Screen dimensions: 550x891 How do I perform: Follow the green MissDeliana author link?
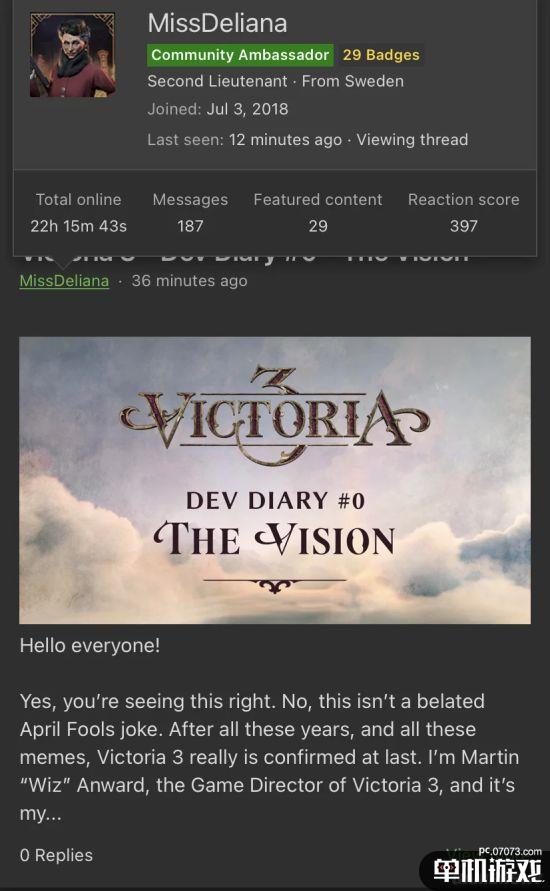point(64,281)
